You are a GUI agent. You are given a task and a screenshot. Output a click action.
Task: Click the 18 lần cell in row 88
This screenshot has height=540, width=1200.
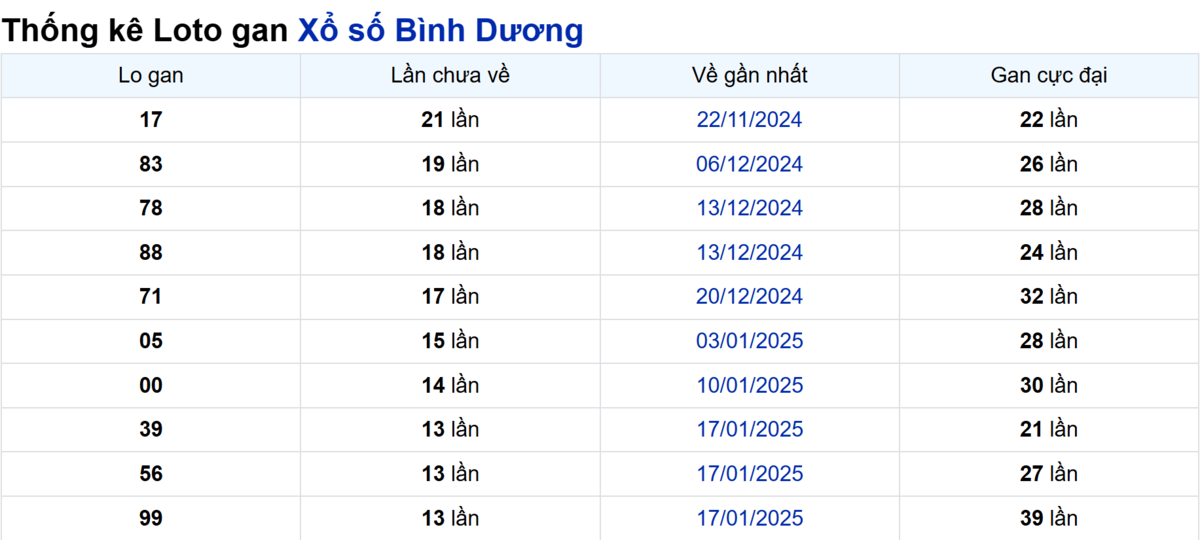click(x=450, y=253)
